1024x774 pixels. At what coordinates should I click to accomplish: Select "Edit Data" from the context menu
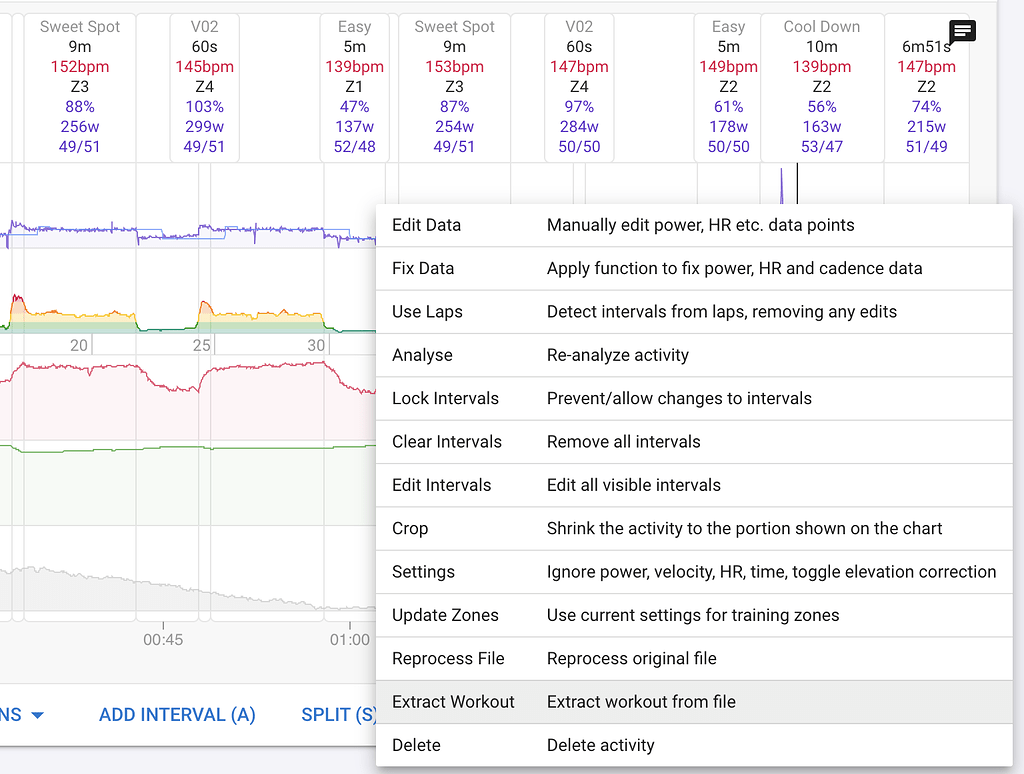point(424,225)
